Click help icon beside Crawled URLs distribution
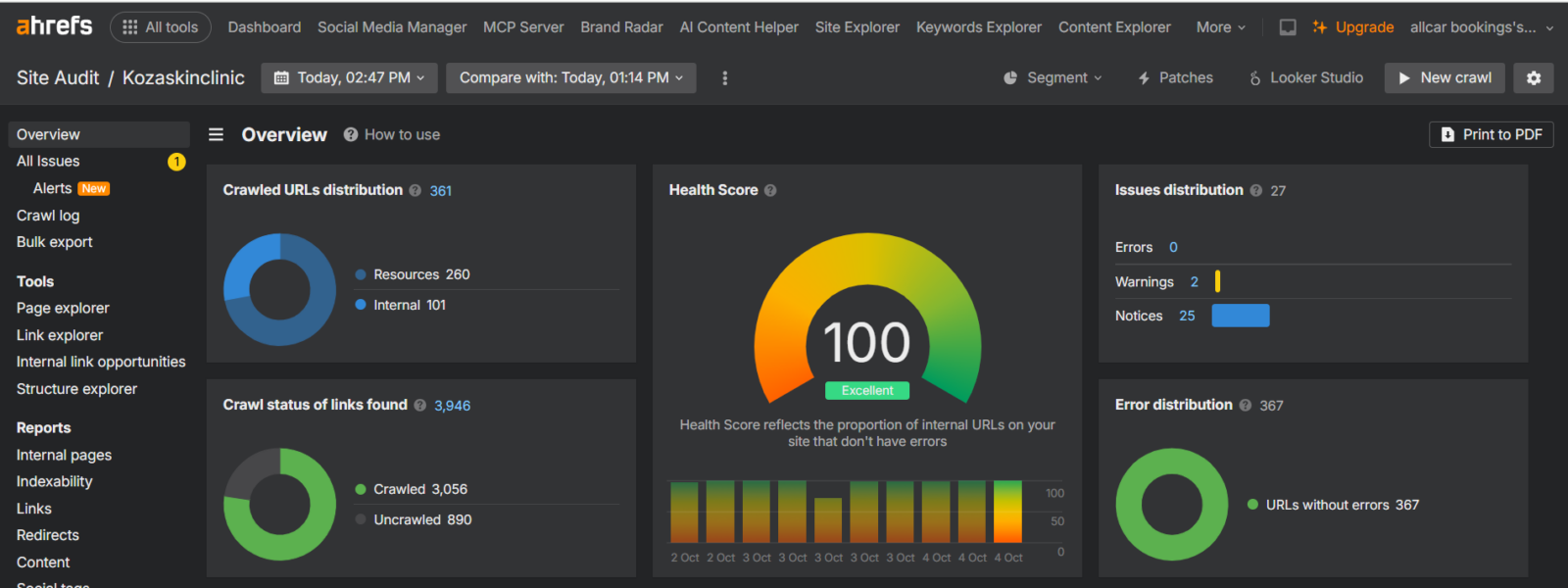 coord(416,191)
